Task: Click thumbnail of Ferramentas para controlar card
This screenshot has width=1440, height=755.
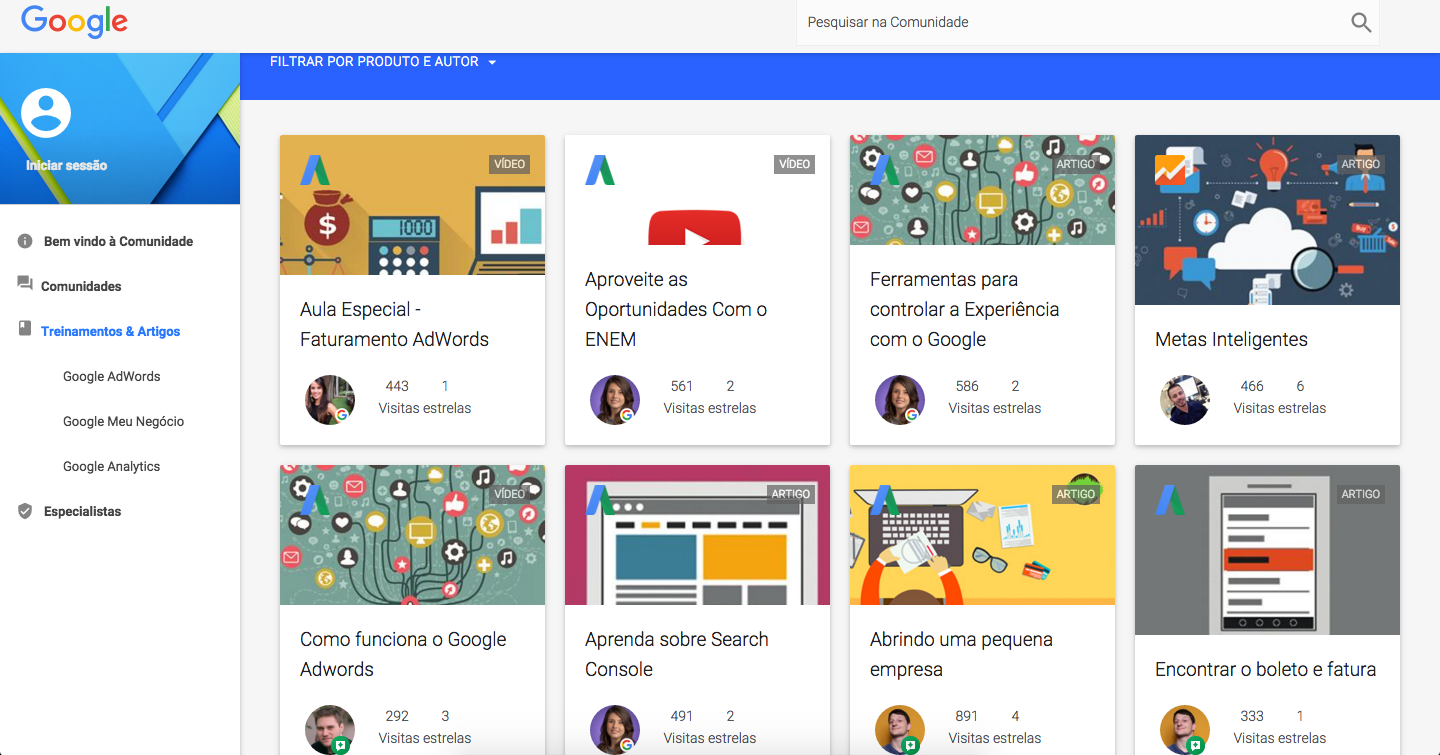Action: click(982, 190)
